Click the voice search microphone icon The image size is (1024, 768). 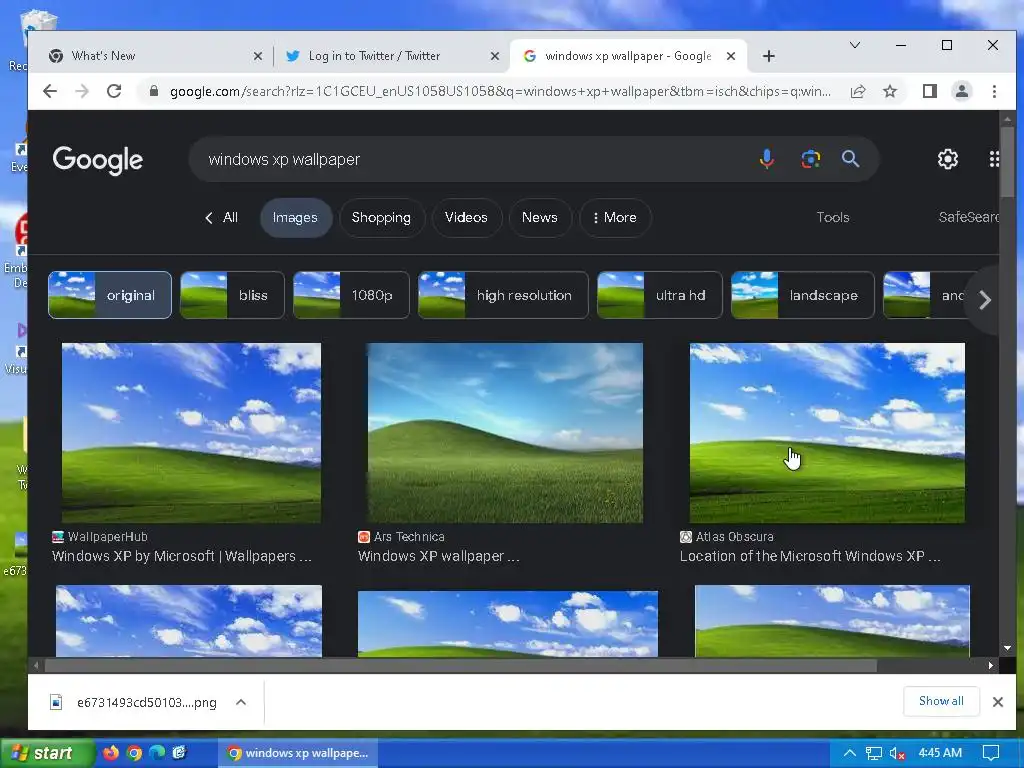(767, 159)
